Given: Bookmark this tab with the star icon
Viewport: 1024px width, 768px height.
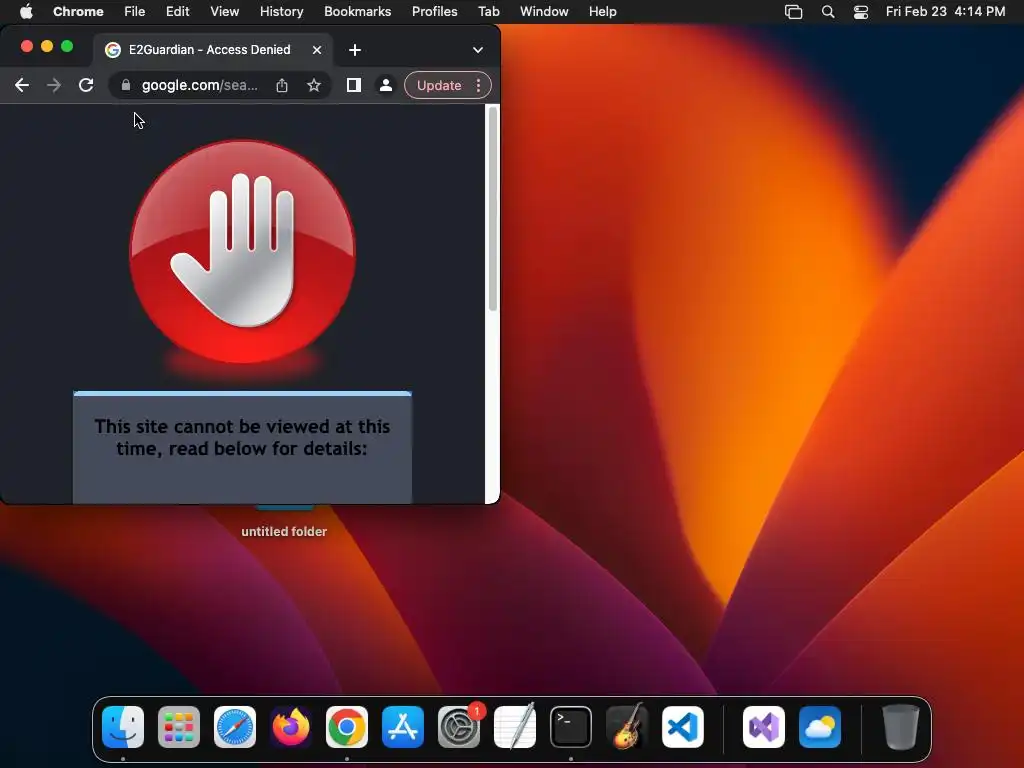Looking at the screenshot, I should 314,86.
